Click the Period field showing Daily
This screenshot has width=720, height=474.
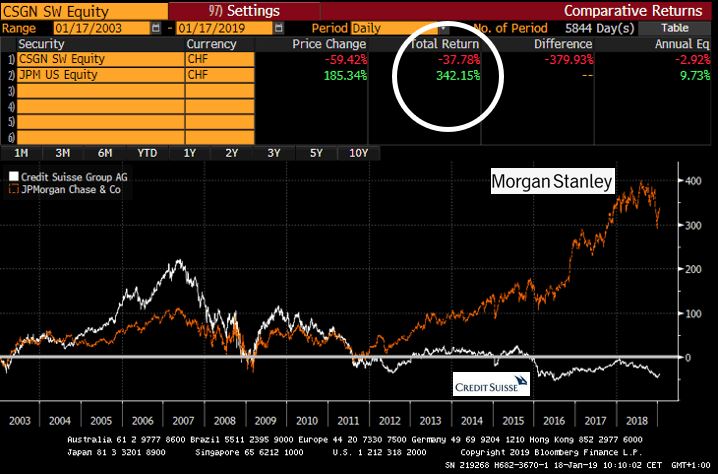click(x=394, y=28)
